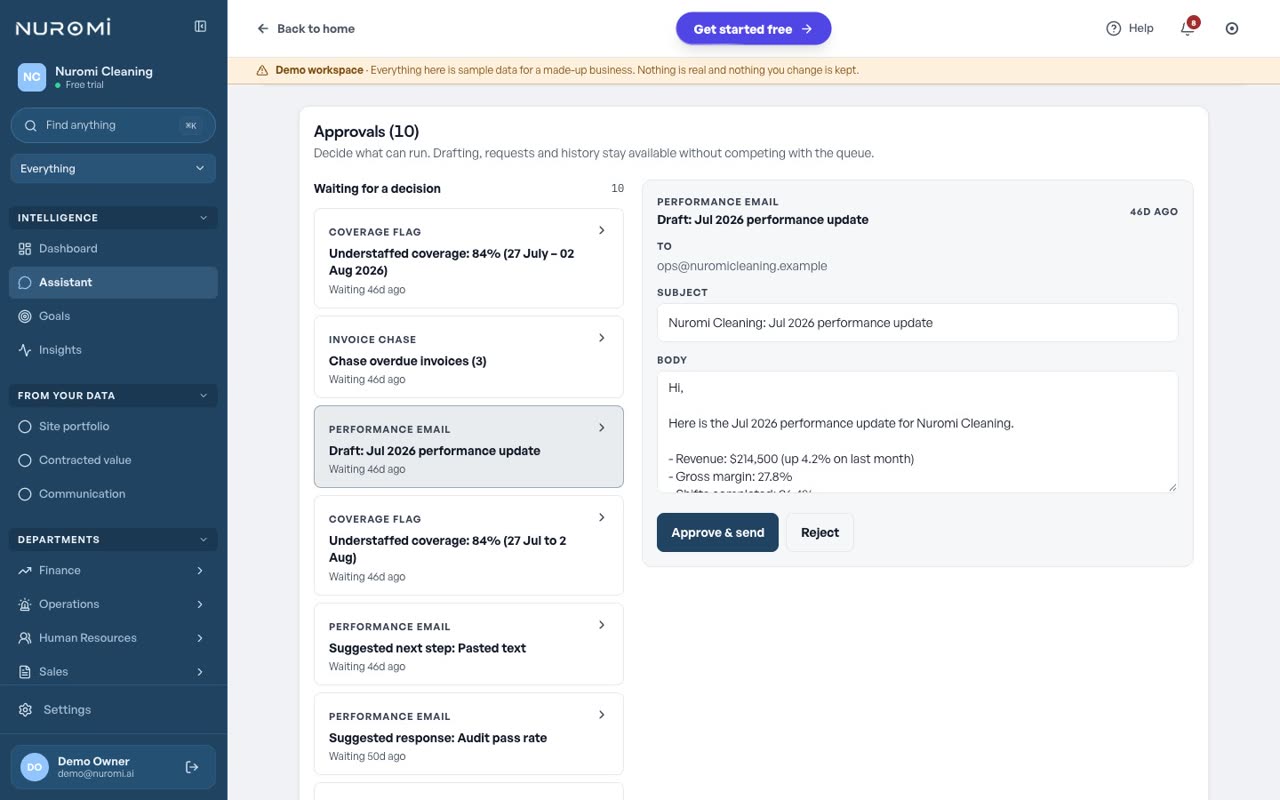This screenshot has height=800, width=1280.
Task: Expand the Finance department chevron
Action: (x=200, y=570)
